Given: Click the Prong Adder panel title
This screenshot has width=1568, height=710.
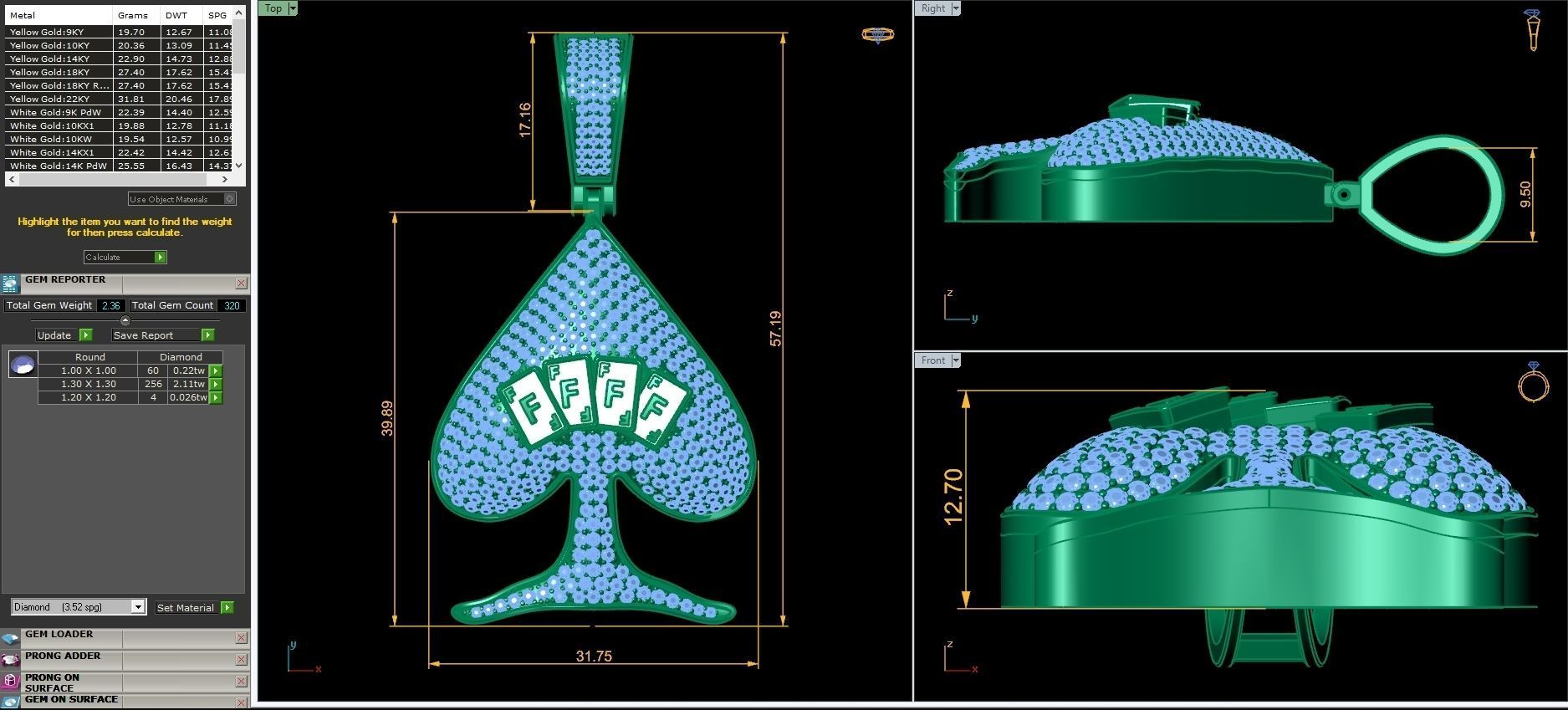Looking at the screenshot, I should coord(63,656).
